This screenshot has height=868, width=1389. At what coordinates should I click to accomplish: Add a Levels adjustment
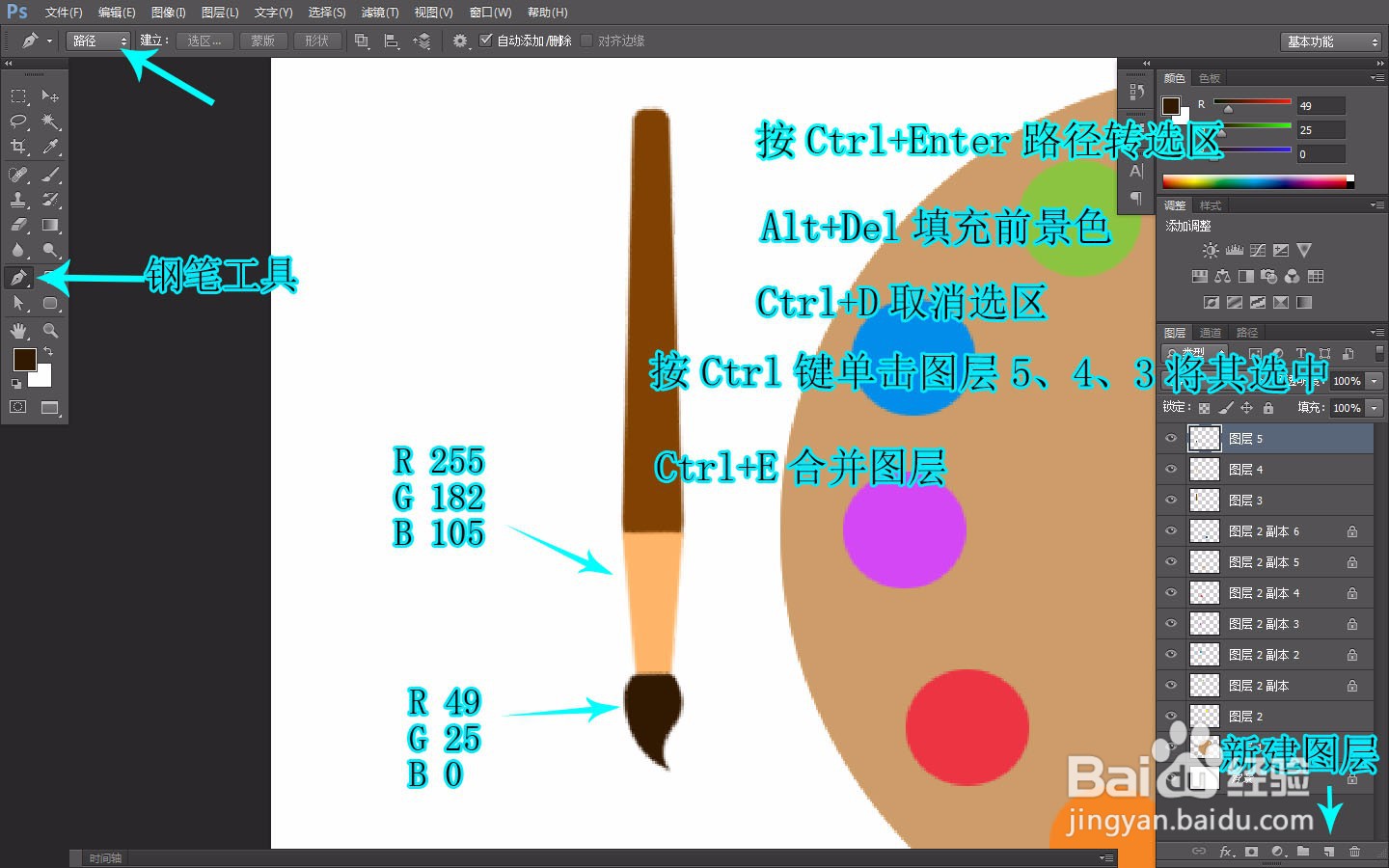[1234, 250]
